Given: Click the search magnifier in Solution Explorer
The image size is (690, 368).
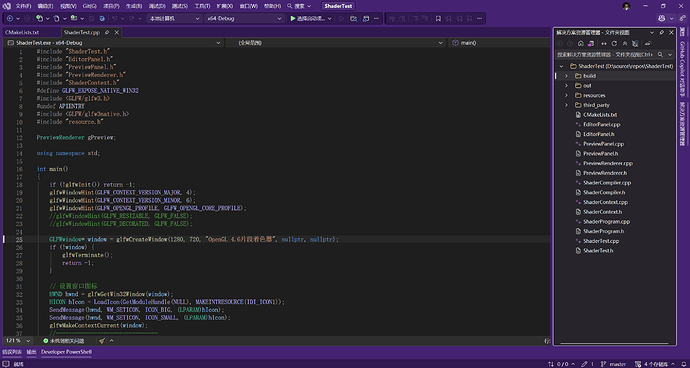Looking at the screenshot, I should 661,55.
